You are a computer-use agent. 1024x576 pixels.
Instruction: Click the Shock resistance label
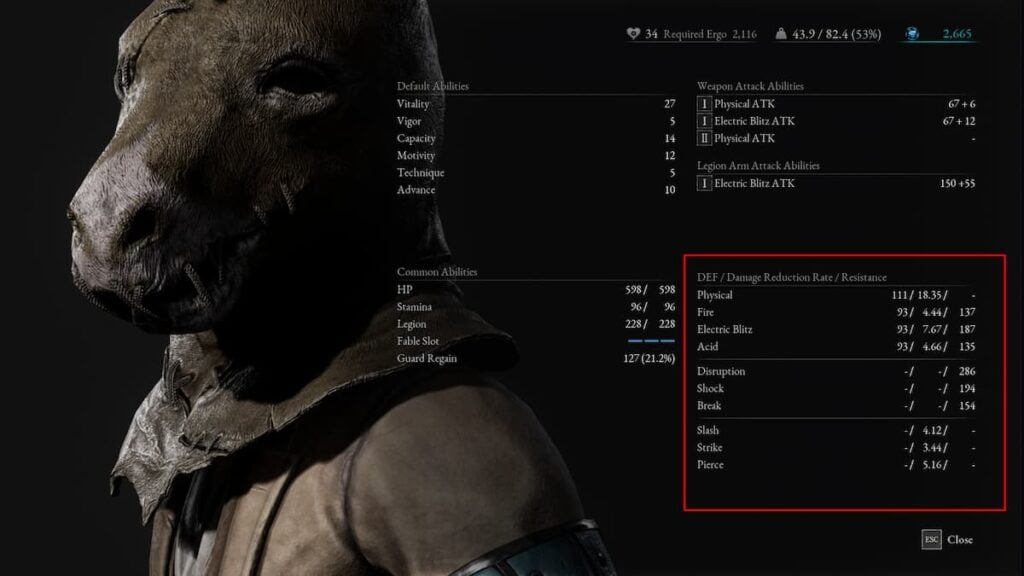tap(710, 389)
